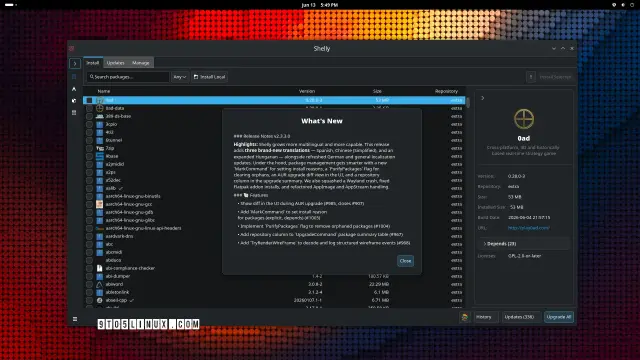Toggle checkbox for the highlighted 0ad package
640x360 pixels.
tap(89, 100)
